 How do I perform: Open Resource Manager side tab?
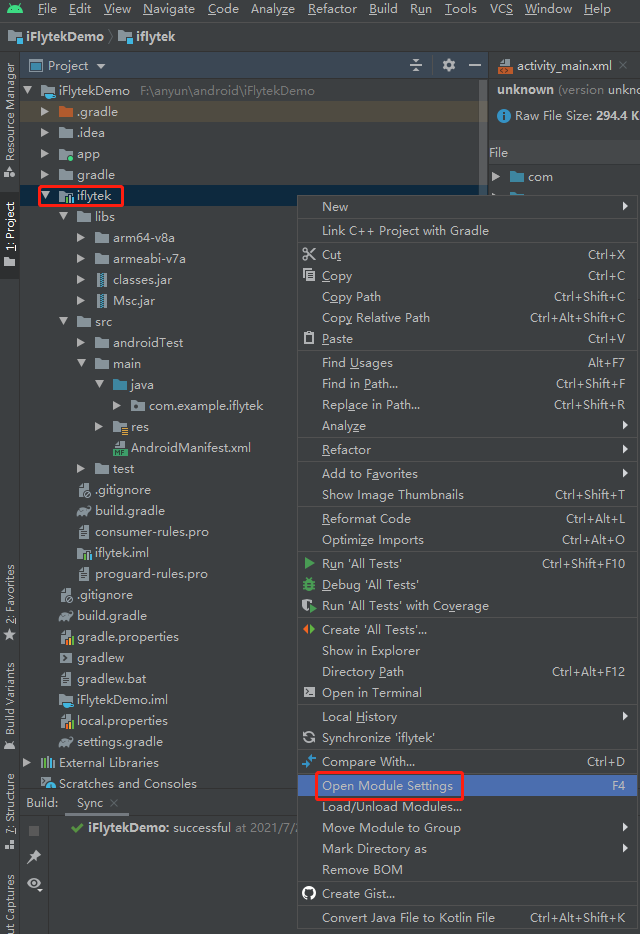coord(10,119)
